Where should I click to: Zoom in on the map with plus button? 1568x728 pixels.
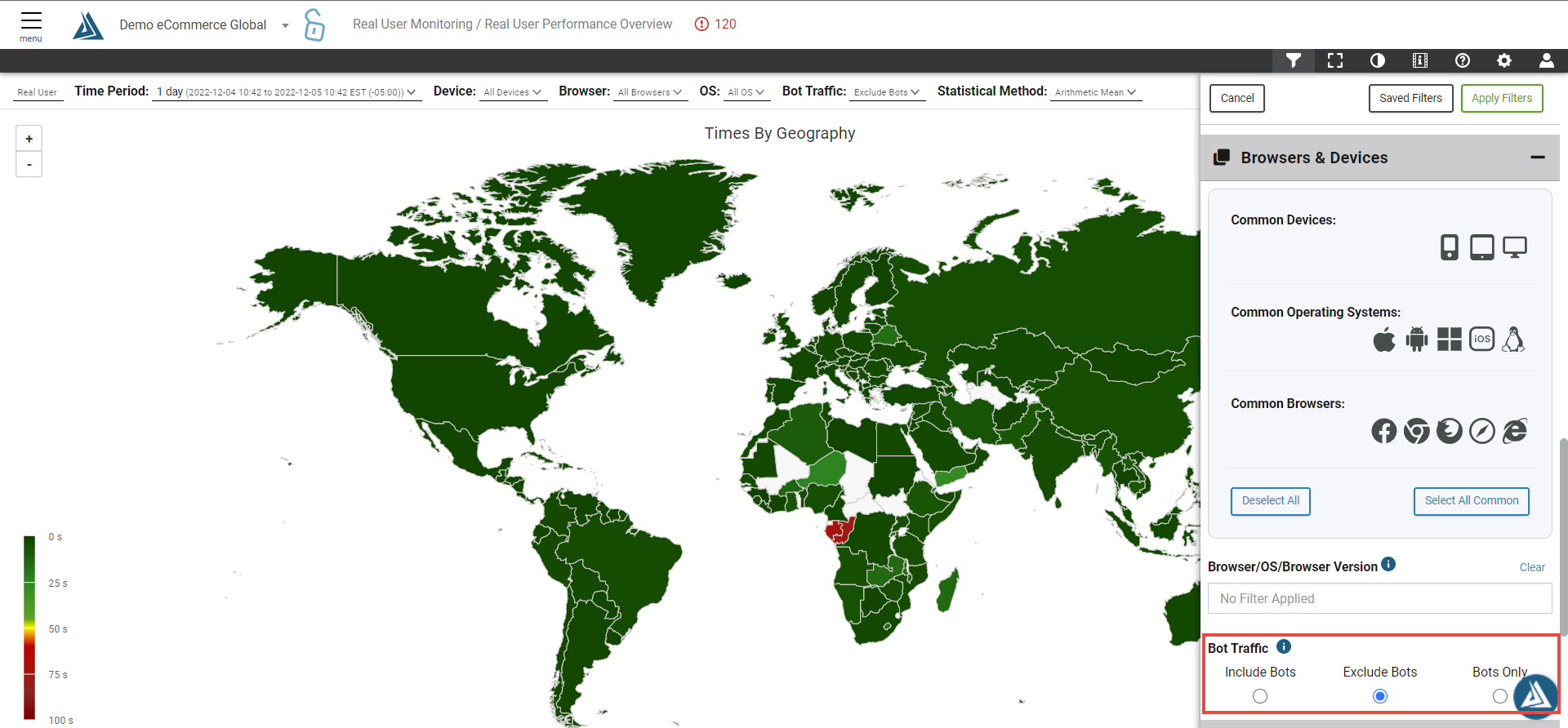coord(29,139)
